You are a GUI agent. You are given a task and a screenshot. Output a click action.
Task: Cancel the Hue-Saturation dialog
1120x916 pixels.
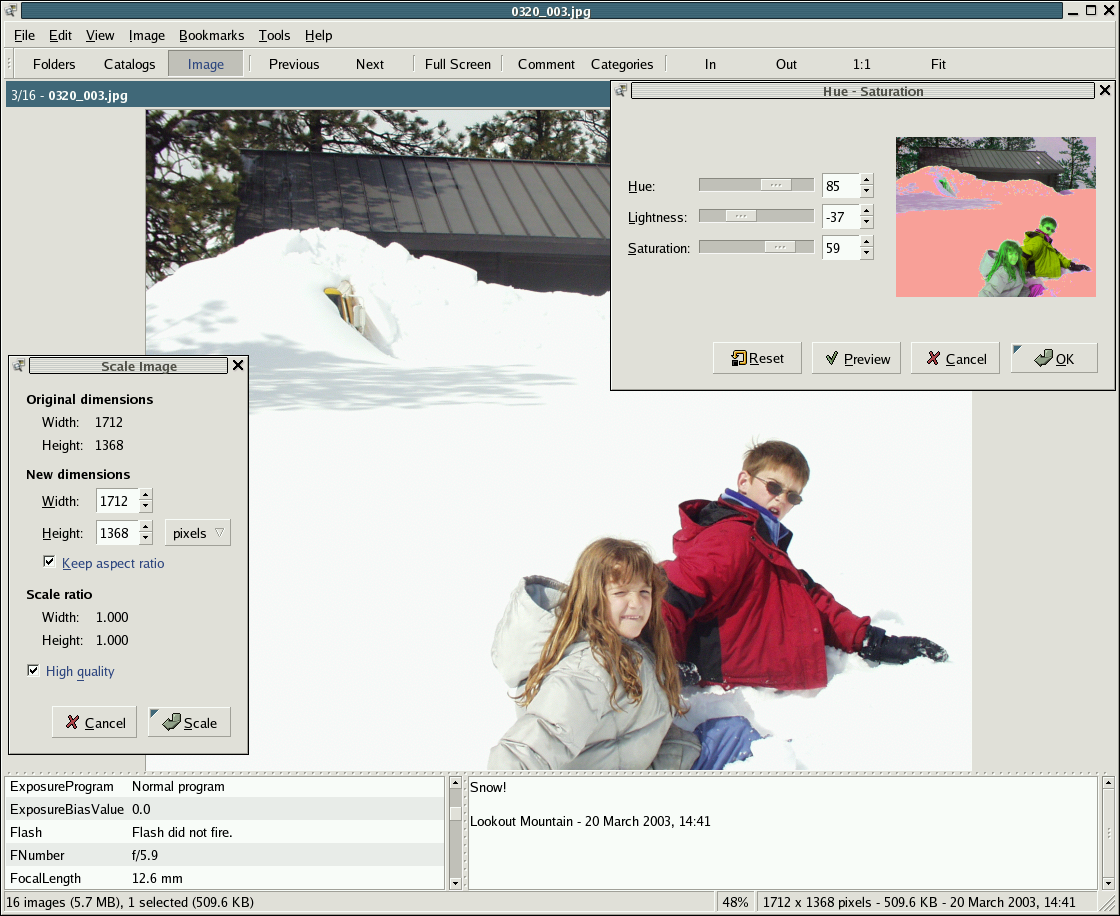[x=955, y=358]
